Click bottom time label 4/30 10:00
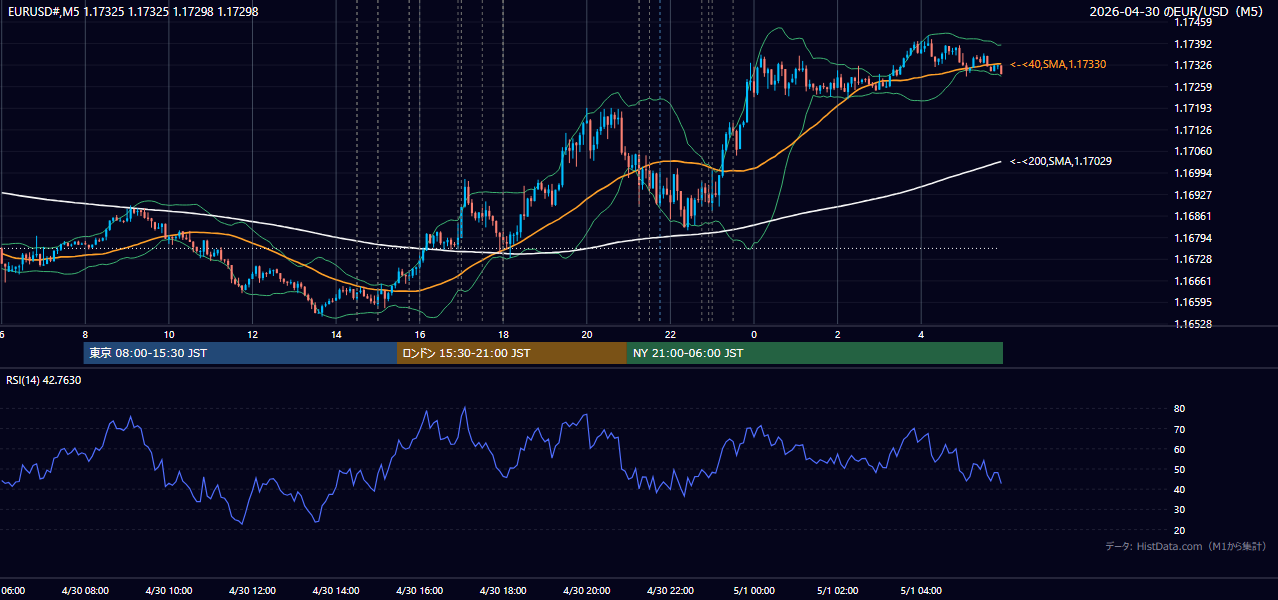The width and height of the screenshot is (1278, 600). coord(169,590)
